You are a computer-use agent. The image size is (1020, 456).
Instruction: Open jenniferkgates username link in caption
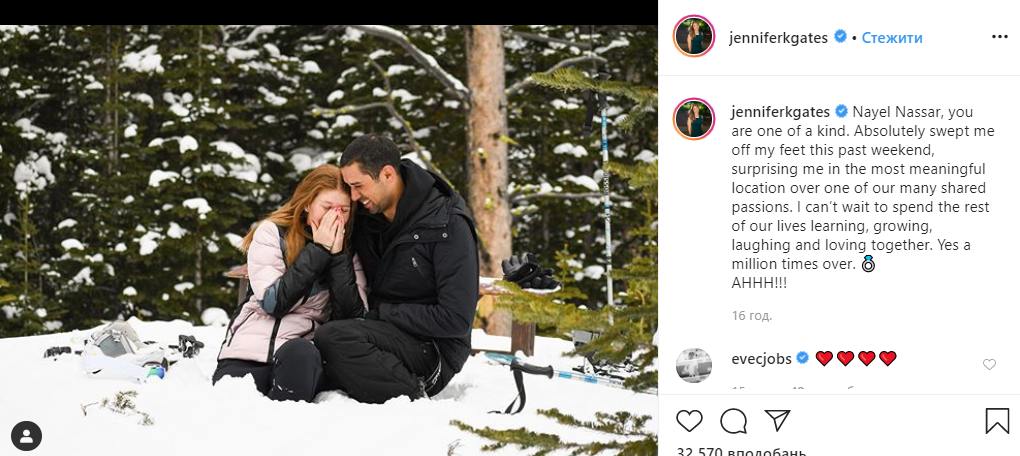click(780, 111)
